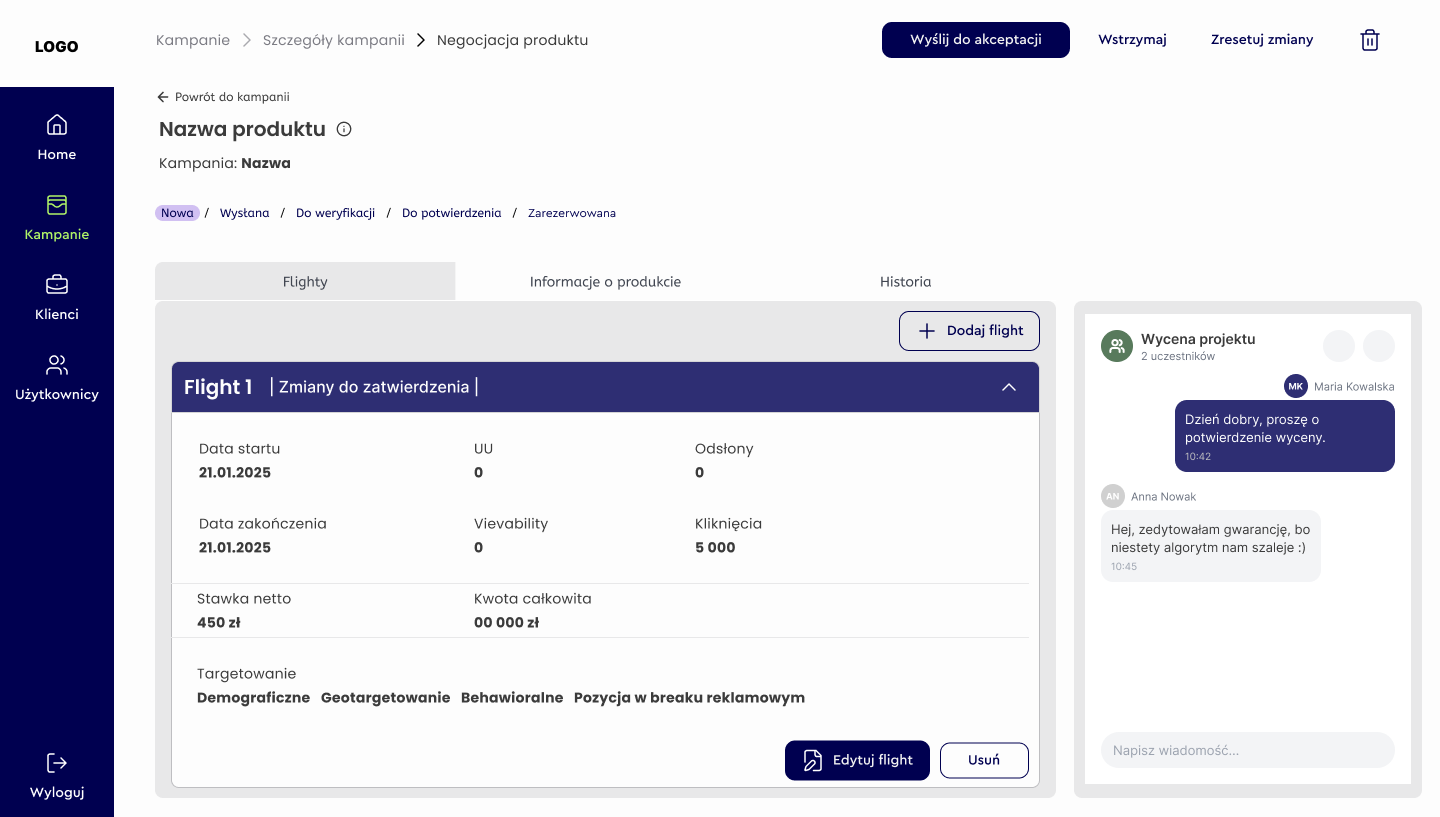Click Demograficzne targeting label
The width and height of the screenshot is (1440, 817).
pos(254,698)
